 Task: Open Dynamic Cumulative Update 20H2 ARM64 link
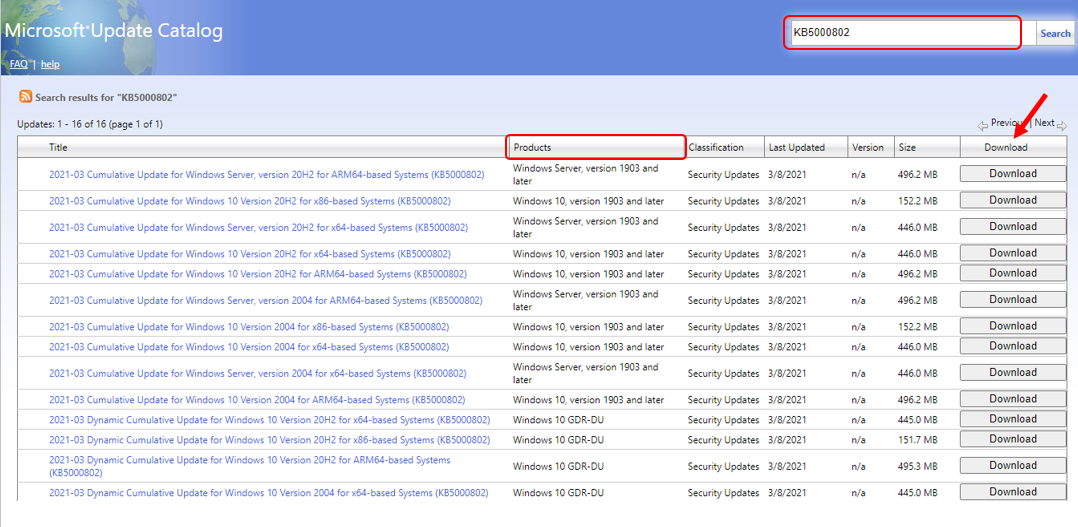[x=250, y=466]
